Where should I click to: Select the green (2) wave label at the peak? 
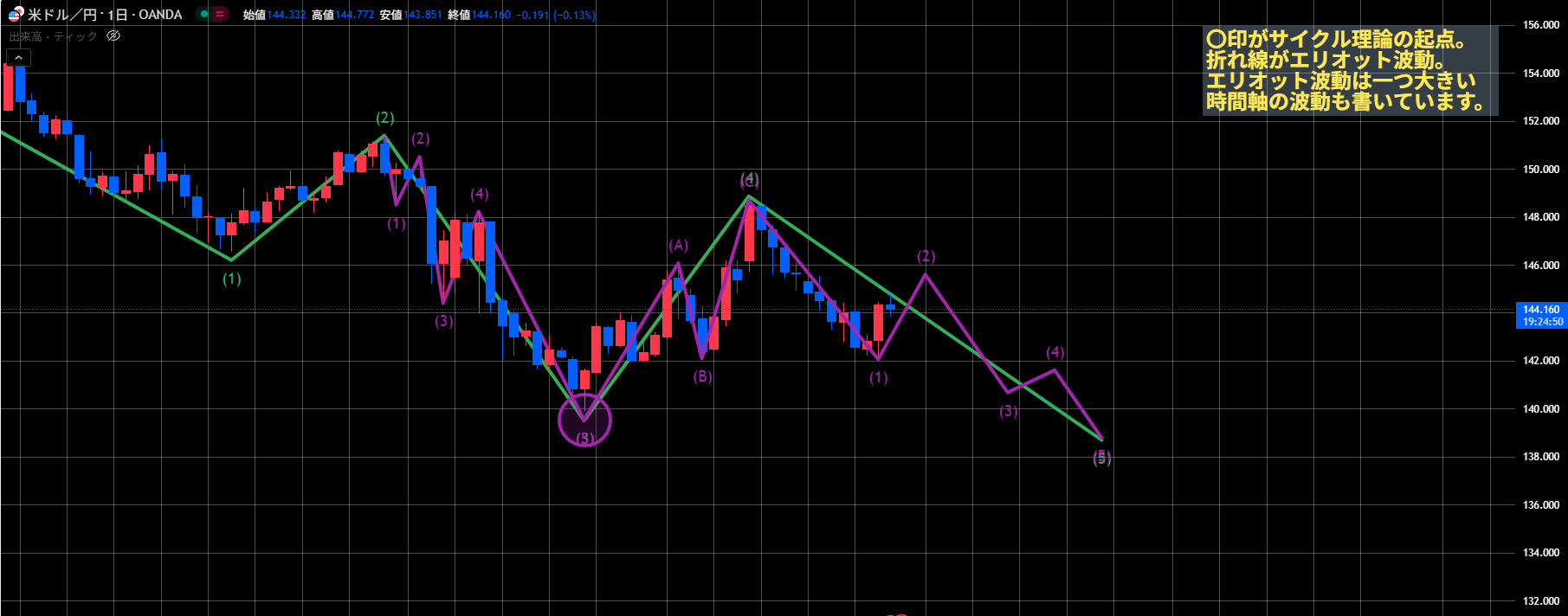click(384, 118)
